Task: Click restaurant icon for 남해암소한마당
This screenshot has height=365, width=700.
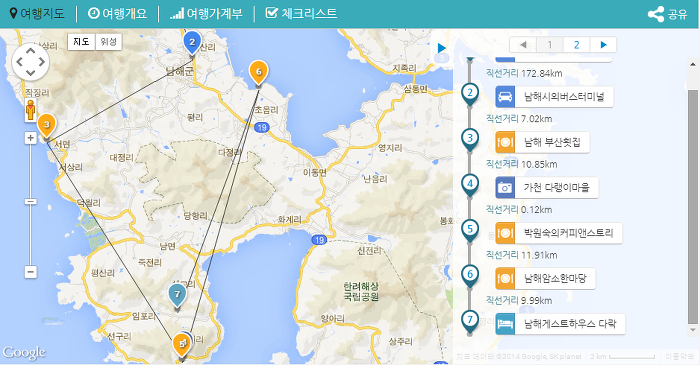Action: click(x=505, y=278)
